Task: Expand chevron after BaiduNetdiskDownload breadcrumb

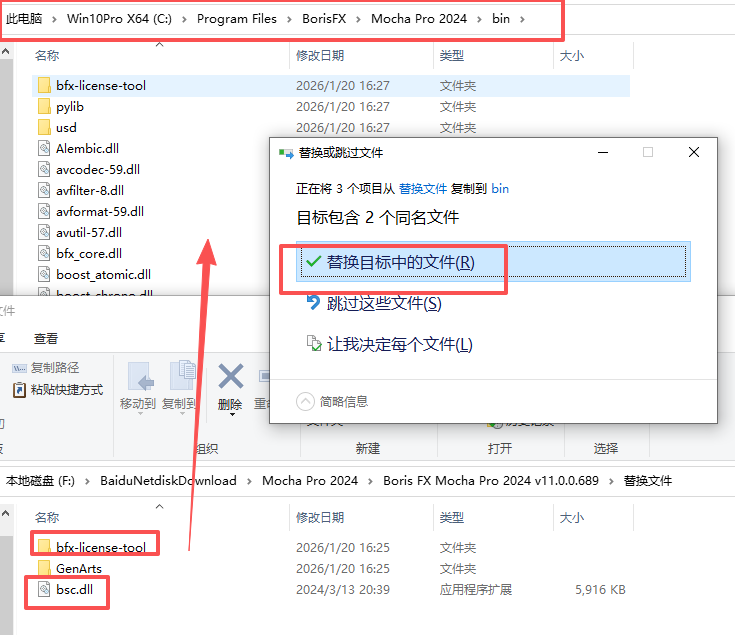Action: click(249, 481)
